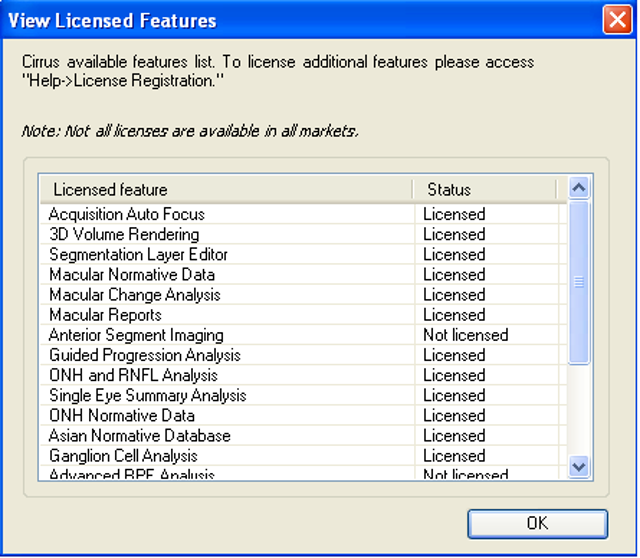Select the ONH and RNFL Analysis row
The height and width of the screenshot is (558, 640).
click(303, 375)
